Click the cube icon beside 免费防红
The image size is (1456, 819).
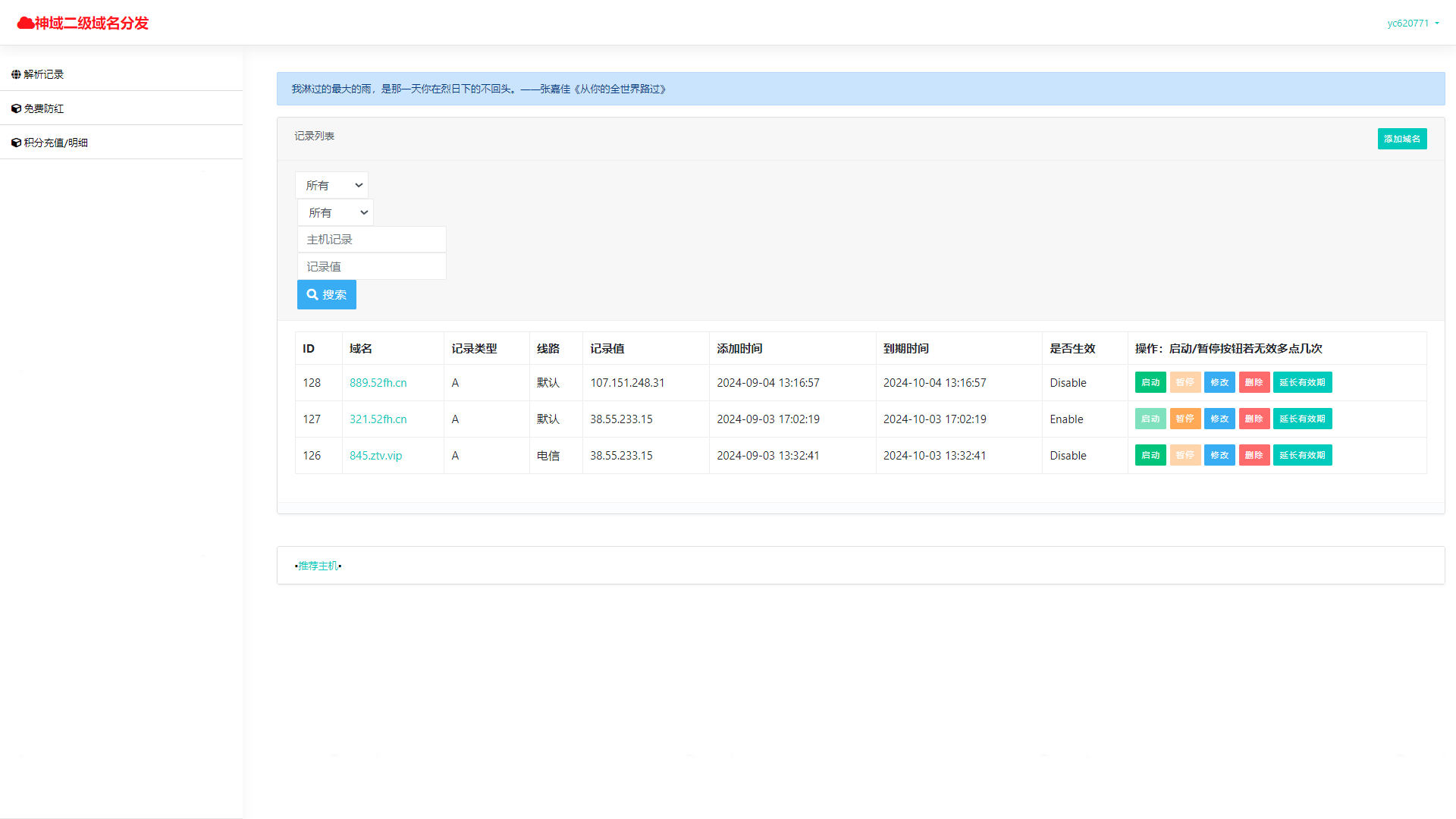[x=16, y=108]
